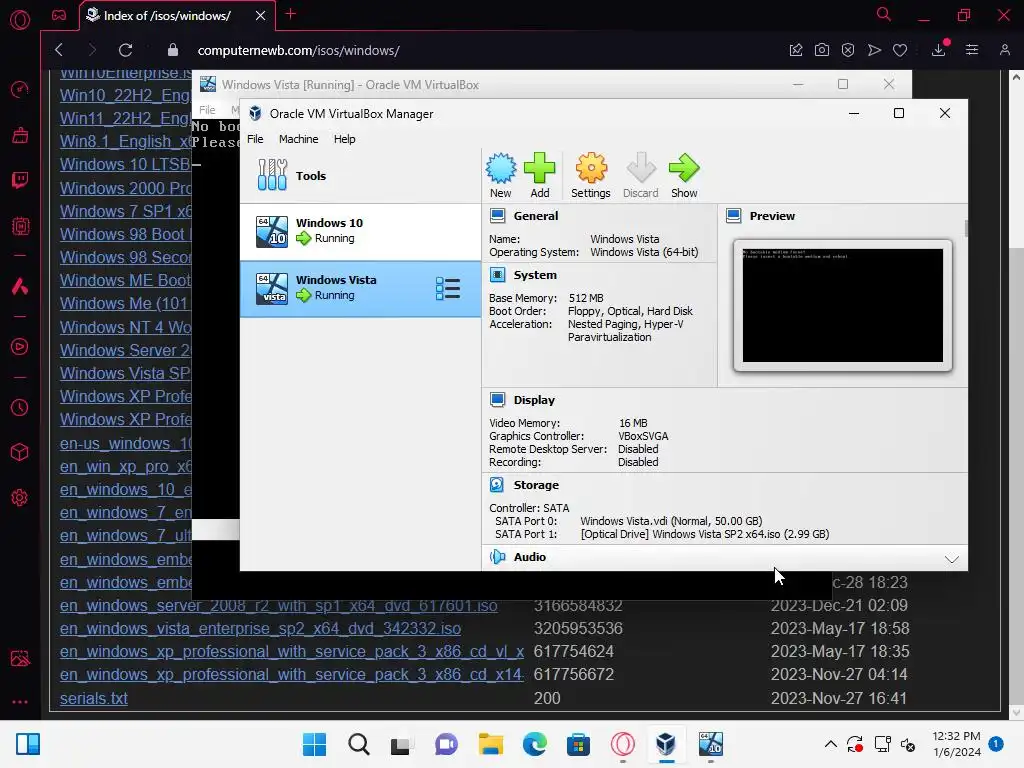Image resolution: width=1024 pixels, height=768 pixels.
Task: Open a new tab in Opera
Action: (x=291, y=14)
